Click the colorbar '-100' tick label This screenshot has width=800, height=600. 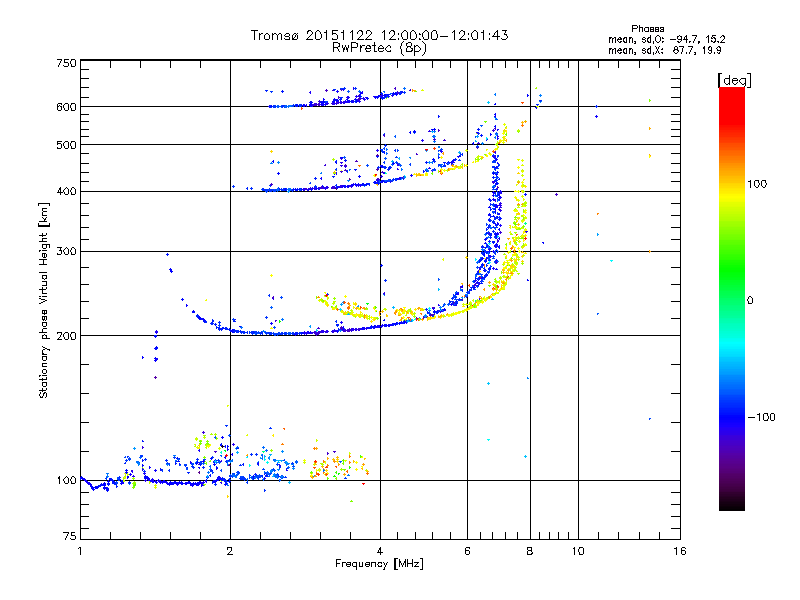(762, 417)
